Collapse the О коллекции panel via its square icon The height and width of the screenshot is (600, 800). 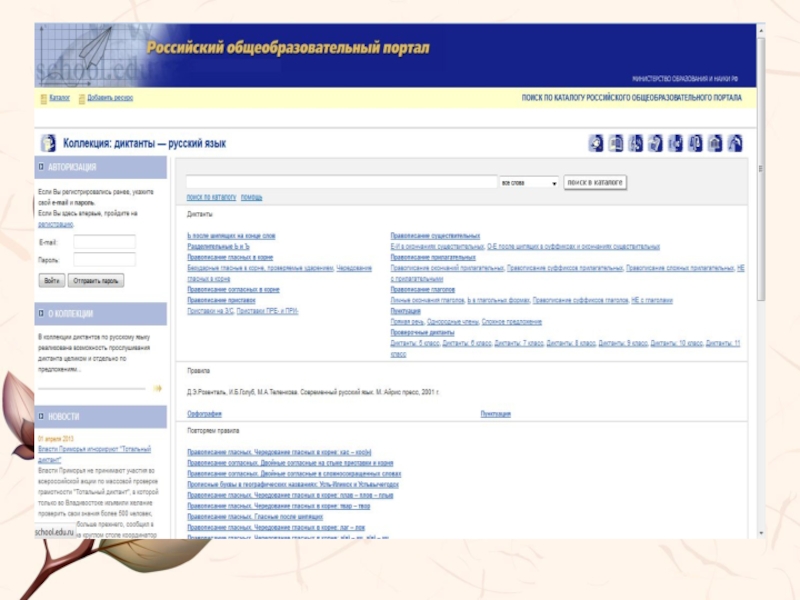coord(41,313)
